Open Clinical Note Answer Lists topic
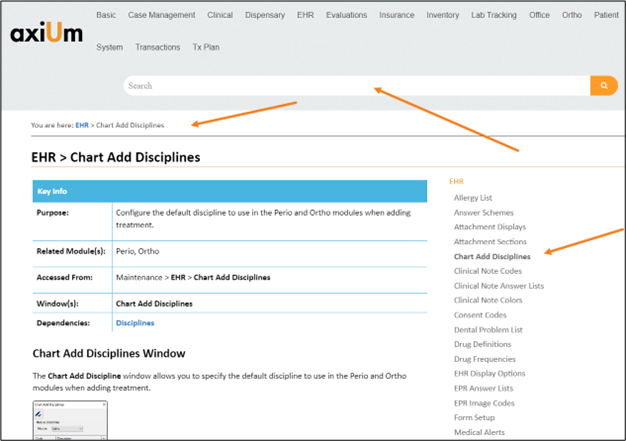This screenshot has height=441, width=626. [x=499, y=286]
